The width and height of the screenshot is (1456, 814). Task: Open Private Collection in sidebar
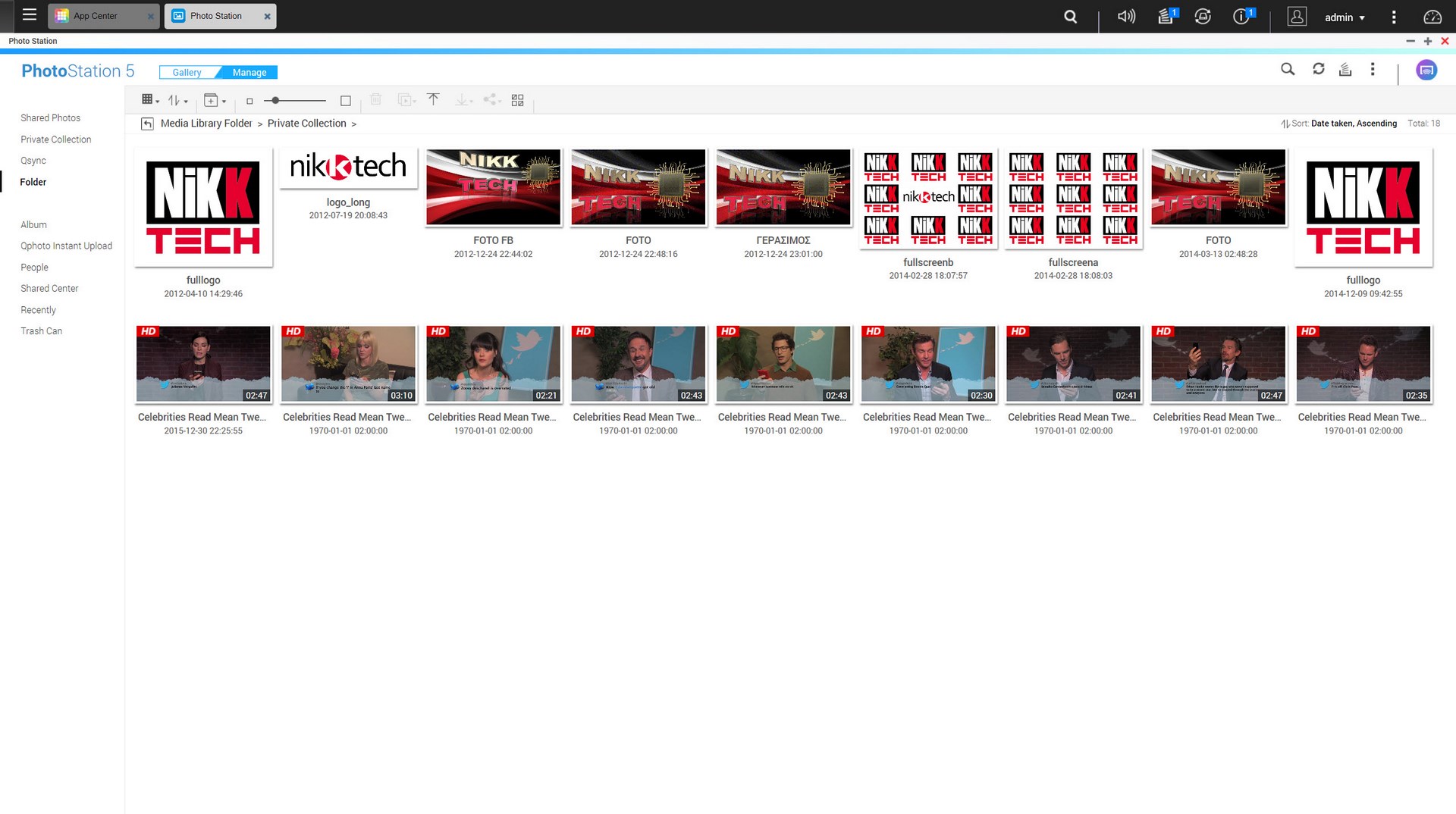56,139
